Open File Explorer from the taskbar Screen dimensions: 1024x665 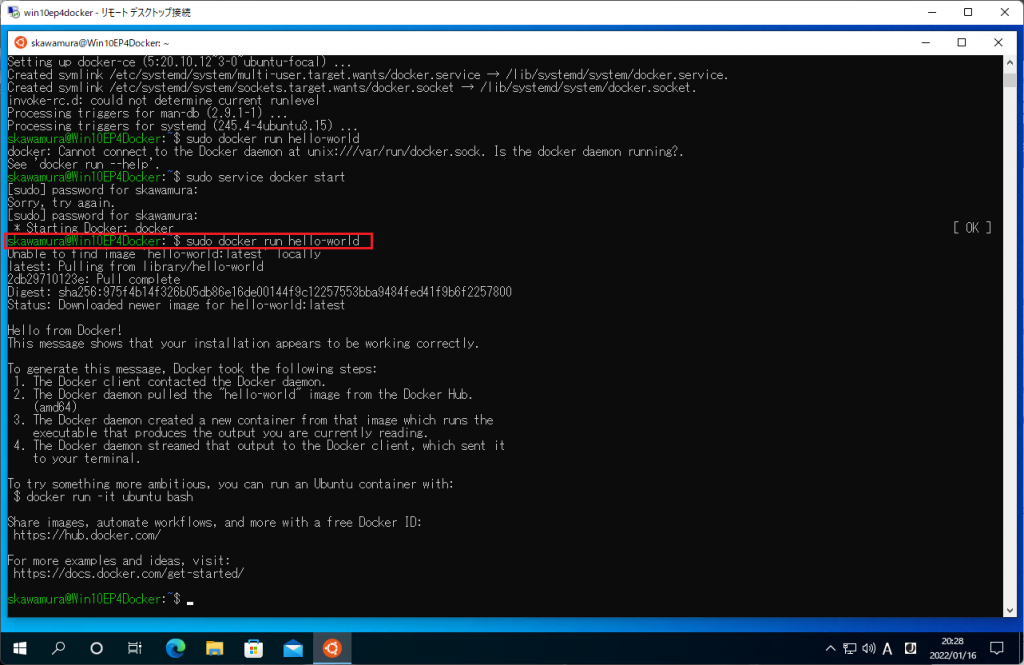coord(214,648)
